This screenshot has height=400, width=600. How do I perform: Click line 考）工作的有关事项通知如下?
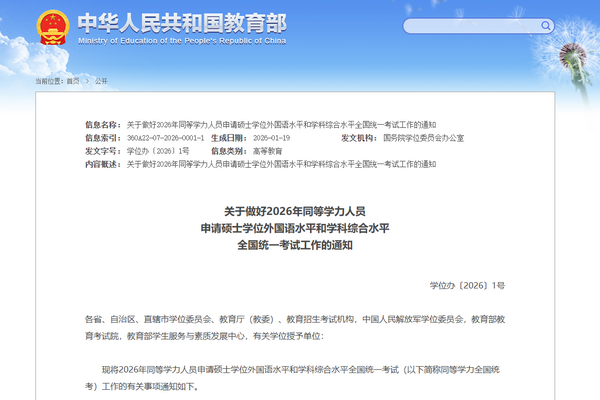(142, 387)
